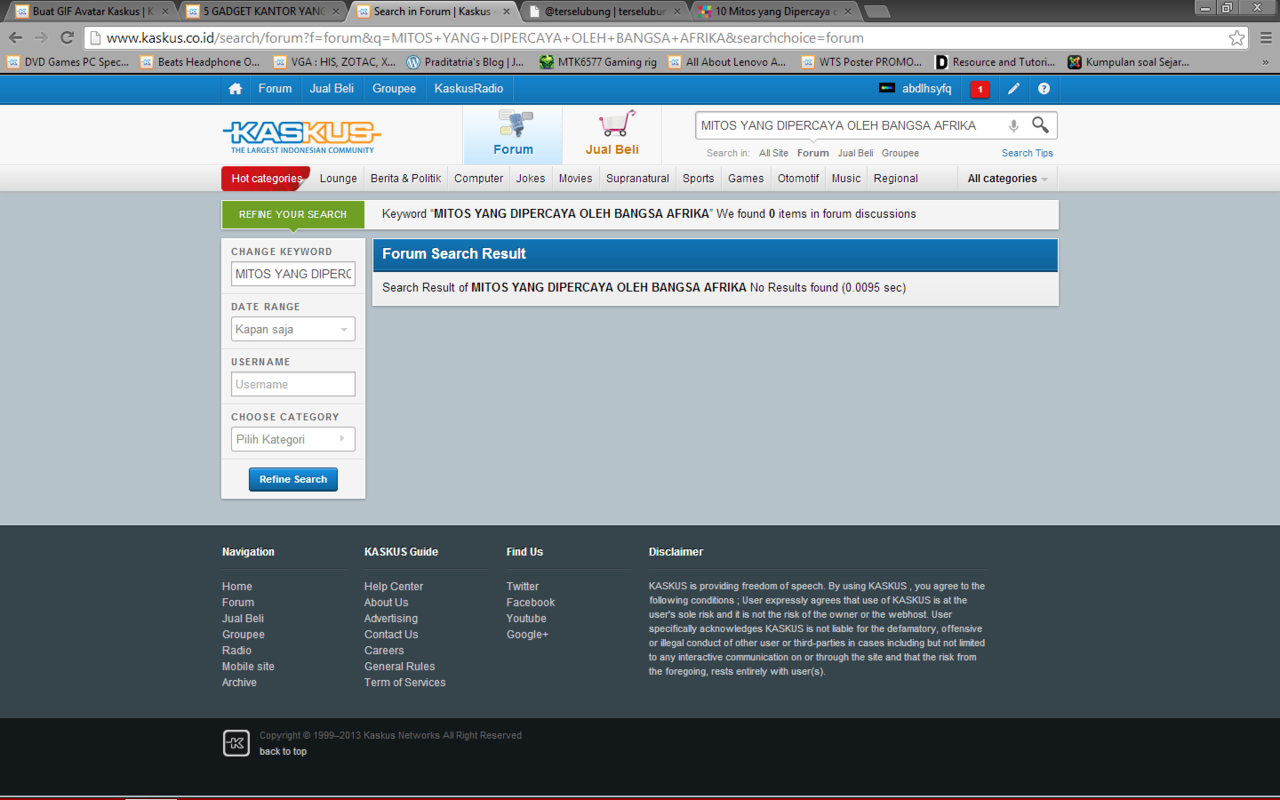The image size is (1280, 800).
Task: Click the KASKUS logo
Action: 301,136
